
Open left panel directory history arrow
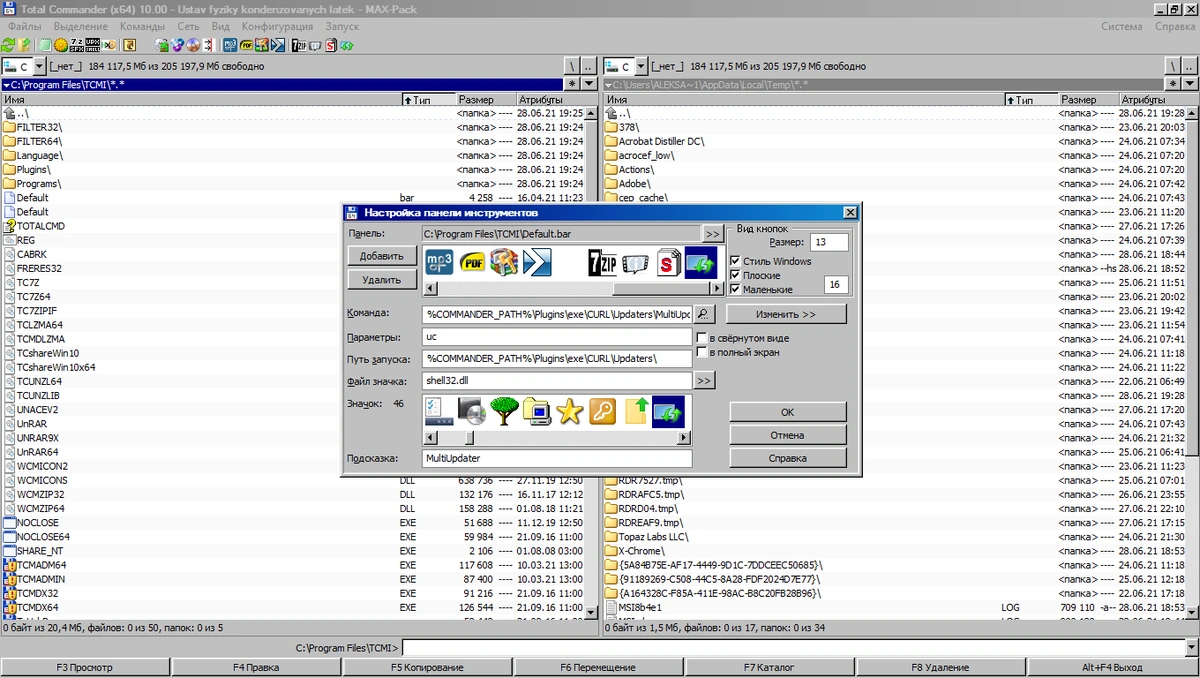(587, 84)
